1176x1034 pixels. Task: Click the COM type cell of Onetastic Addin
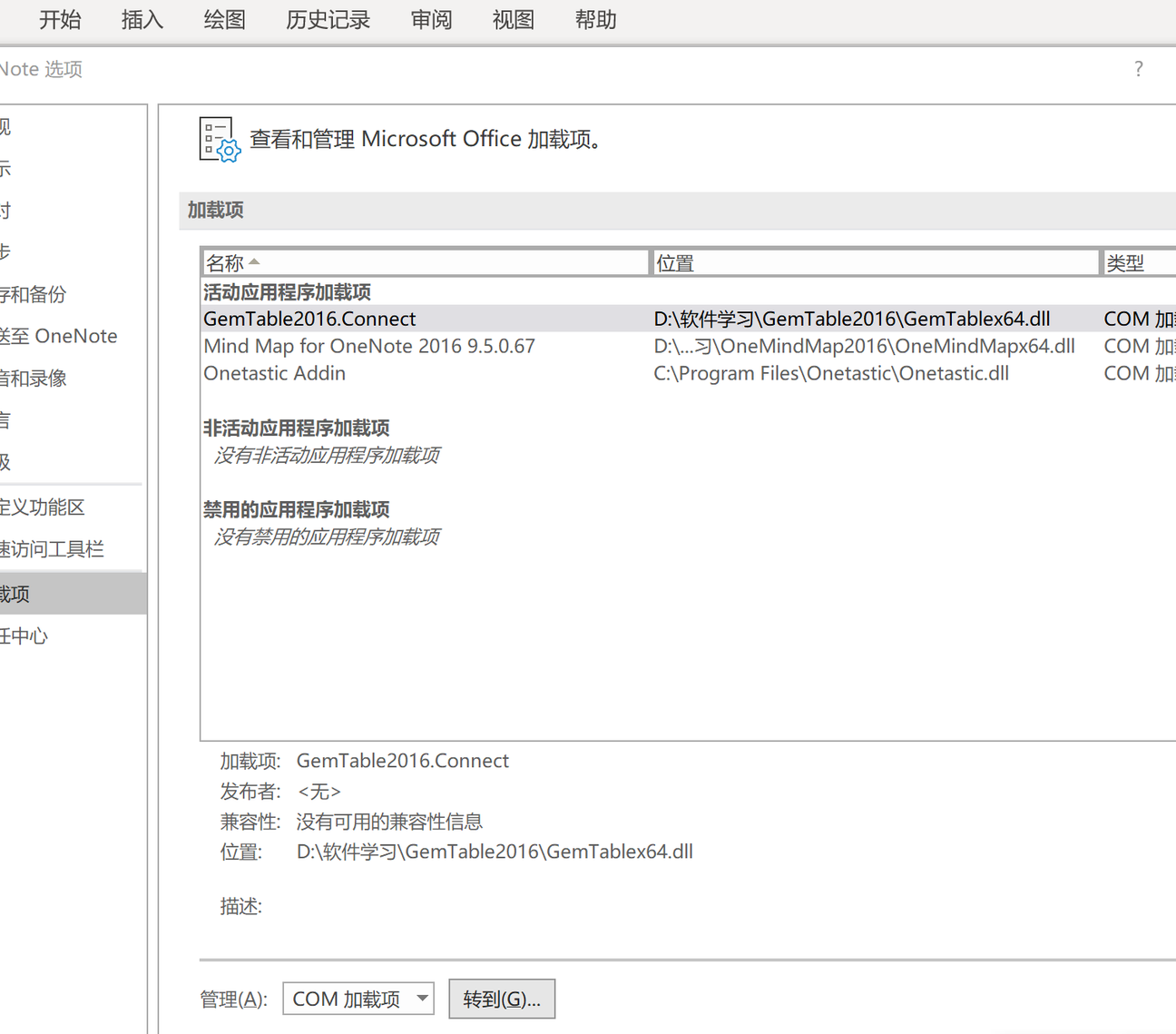click(1140, 373)
